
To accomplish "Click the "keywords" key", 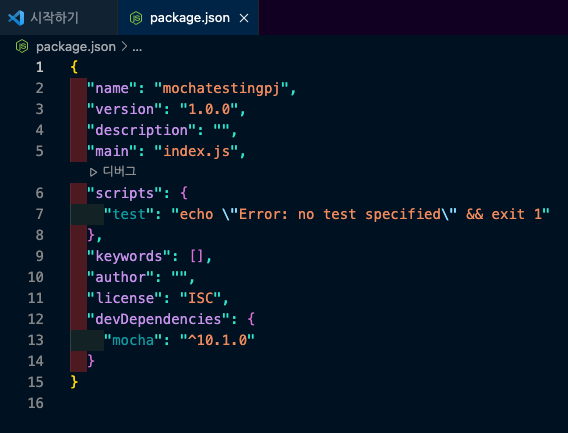I will pos(129,256).
